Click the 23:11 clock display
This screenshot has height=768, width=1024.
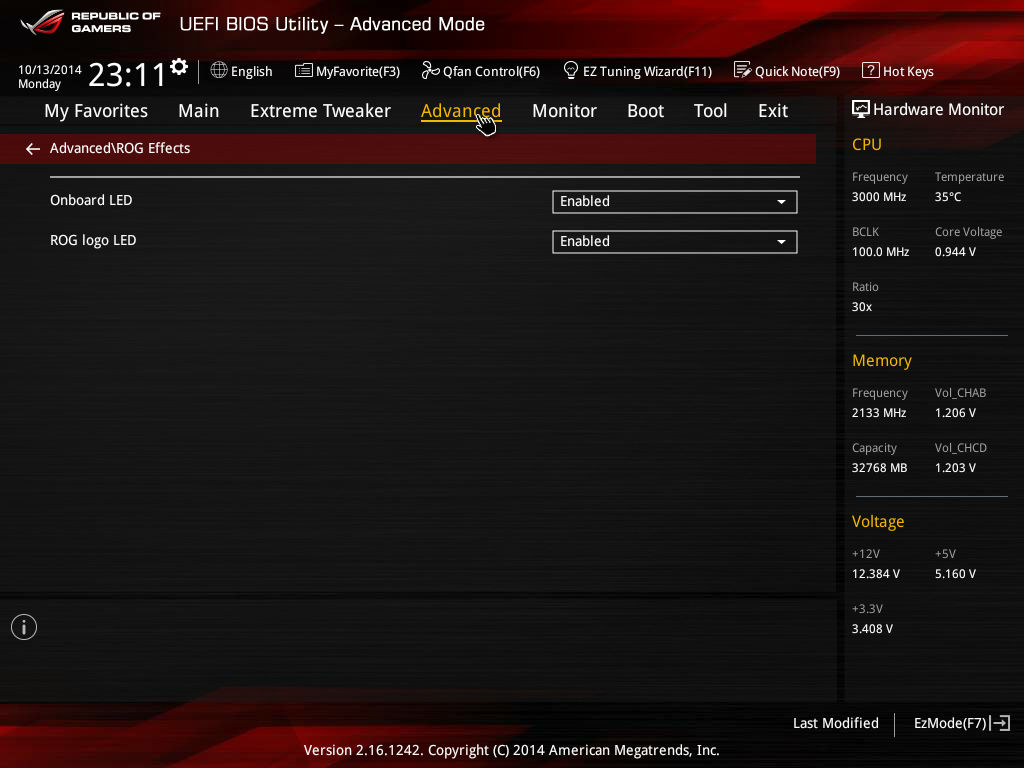127,74
